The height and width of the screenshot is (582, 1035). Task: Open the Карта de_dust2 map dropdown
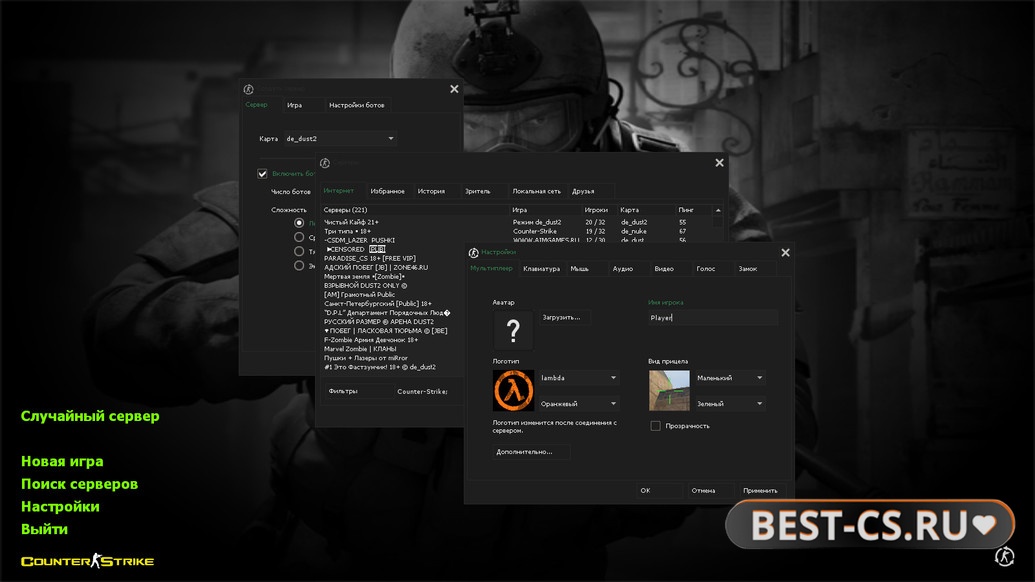coord(340,139)
